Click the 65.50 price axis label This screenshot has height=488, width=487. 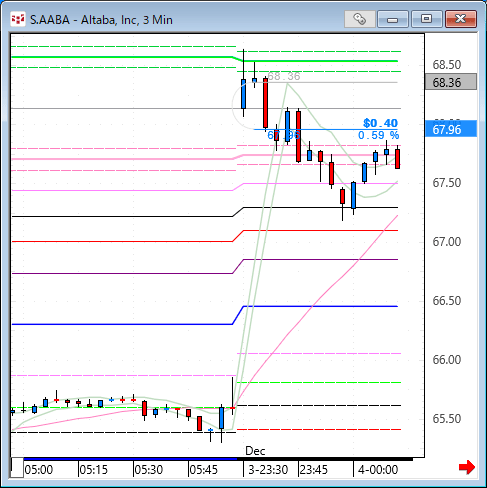point(447,419)
